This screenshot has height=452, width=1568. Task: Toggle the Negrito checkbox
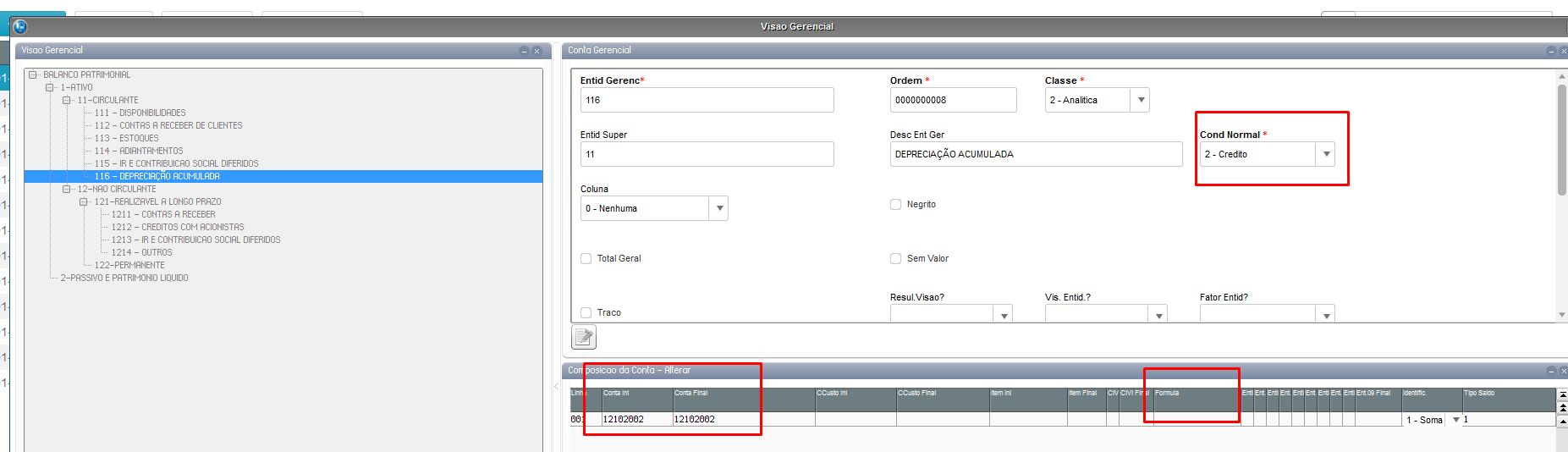895,204
